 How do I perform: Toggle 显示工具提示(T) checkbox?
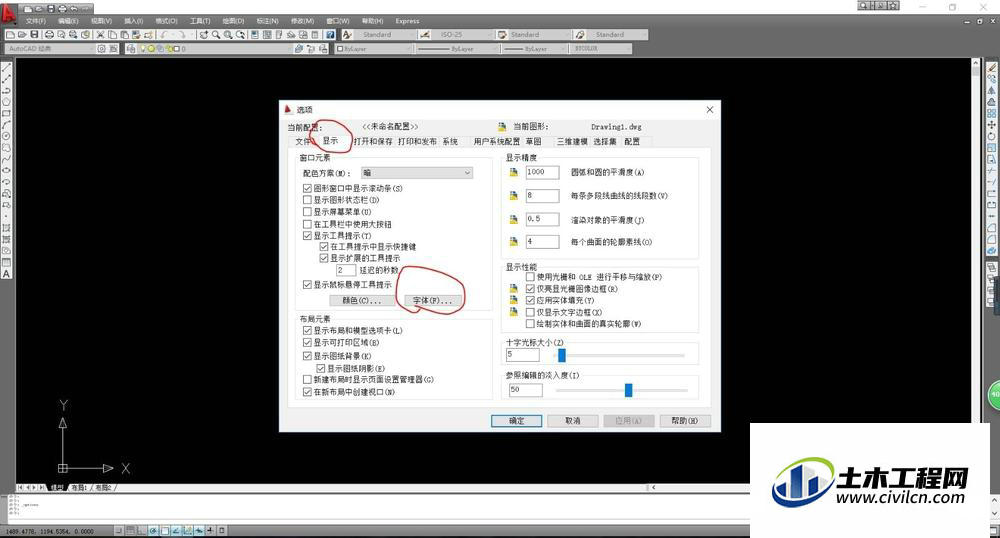point(307,236)
